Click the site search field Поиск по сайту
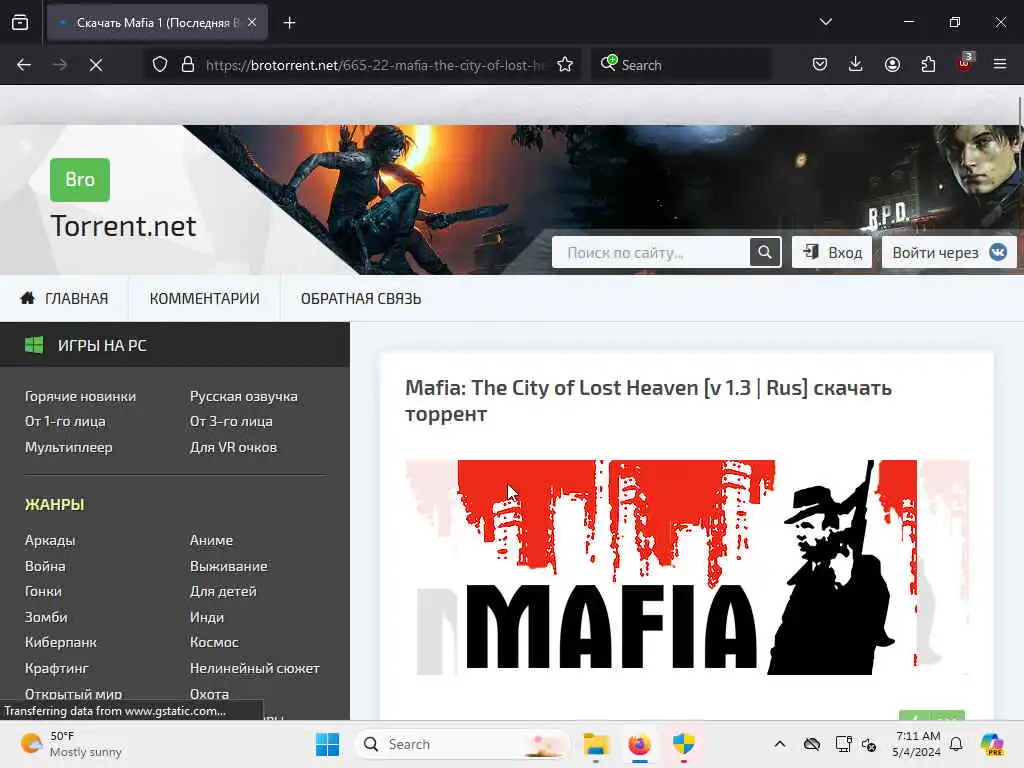 tap(651, 252)
